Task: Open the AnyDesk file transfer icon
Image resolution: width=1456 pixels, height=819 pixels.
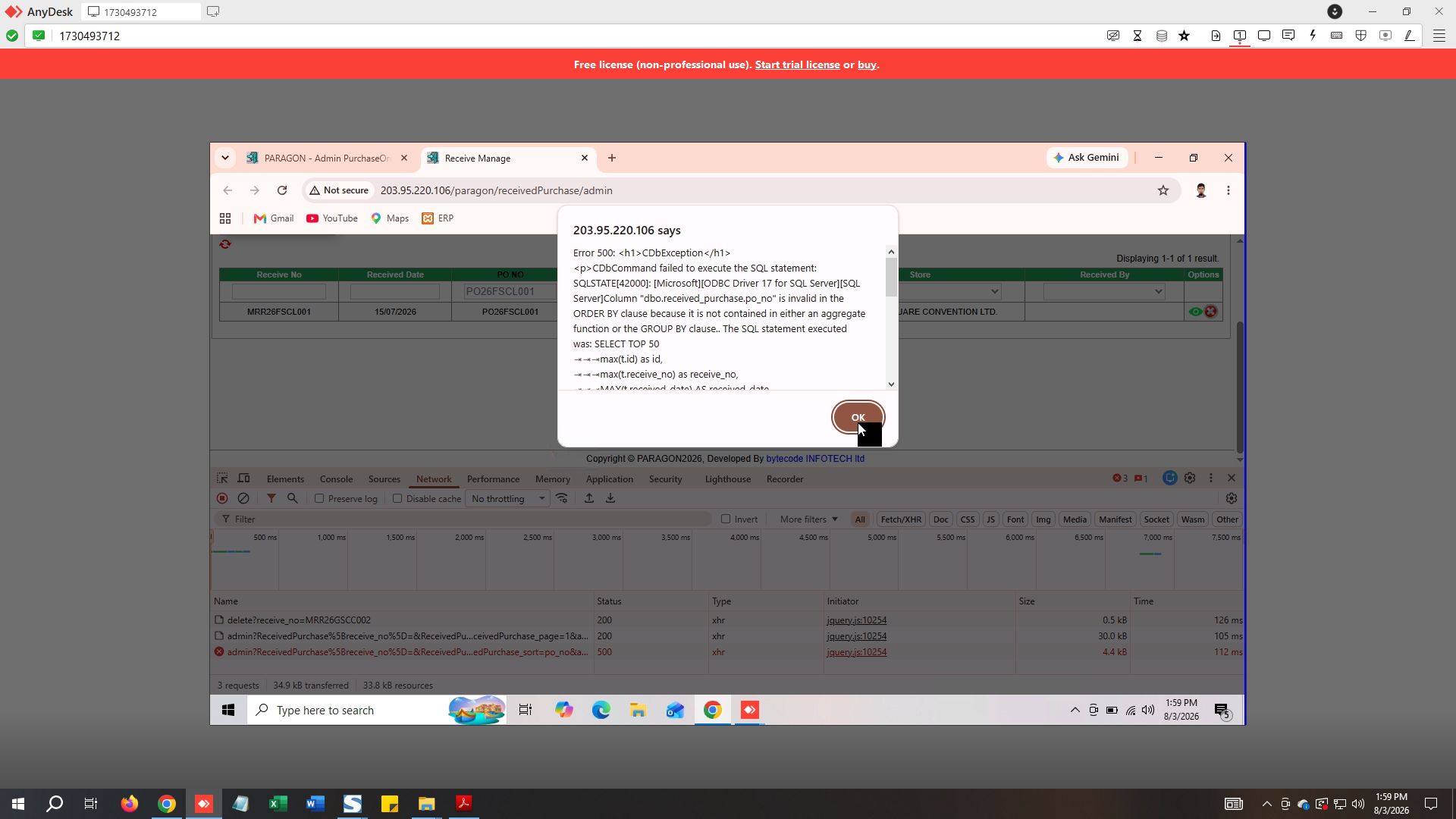Action: click(x=1216, y=36)
